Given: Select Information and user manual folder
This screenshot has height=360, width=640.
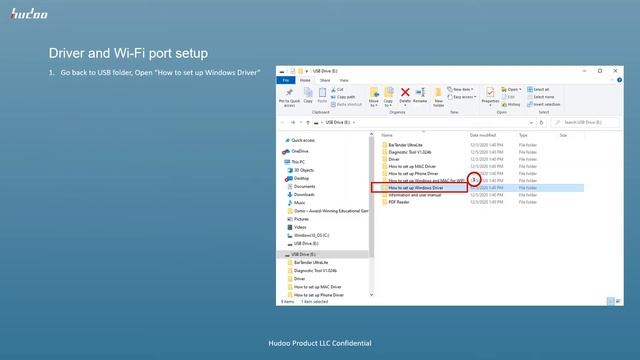Looking at the screenshot, I should click(x=411, y=195).
